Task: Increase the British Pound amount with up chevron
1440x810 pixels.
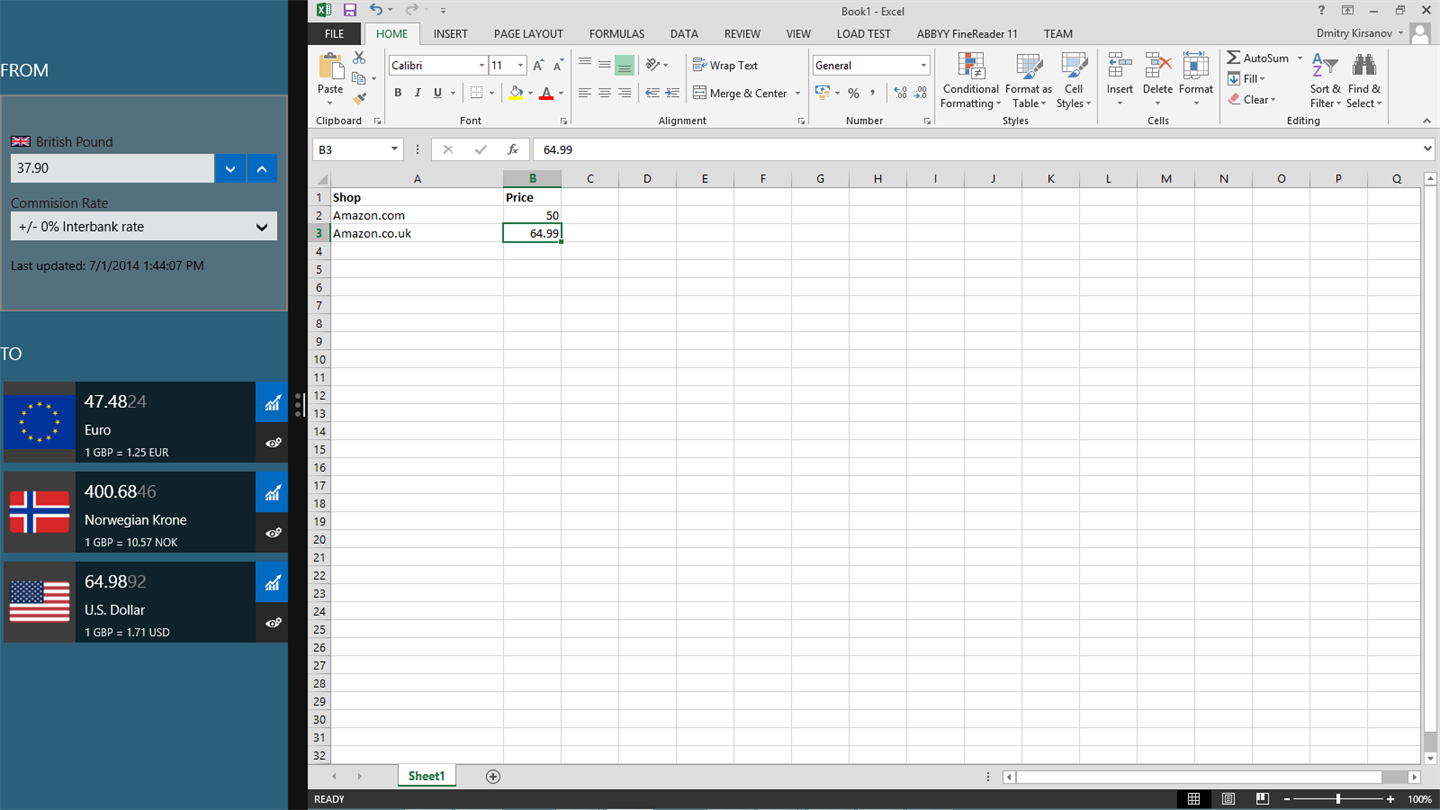Action: 262,168
